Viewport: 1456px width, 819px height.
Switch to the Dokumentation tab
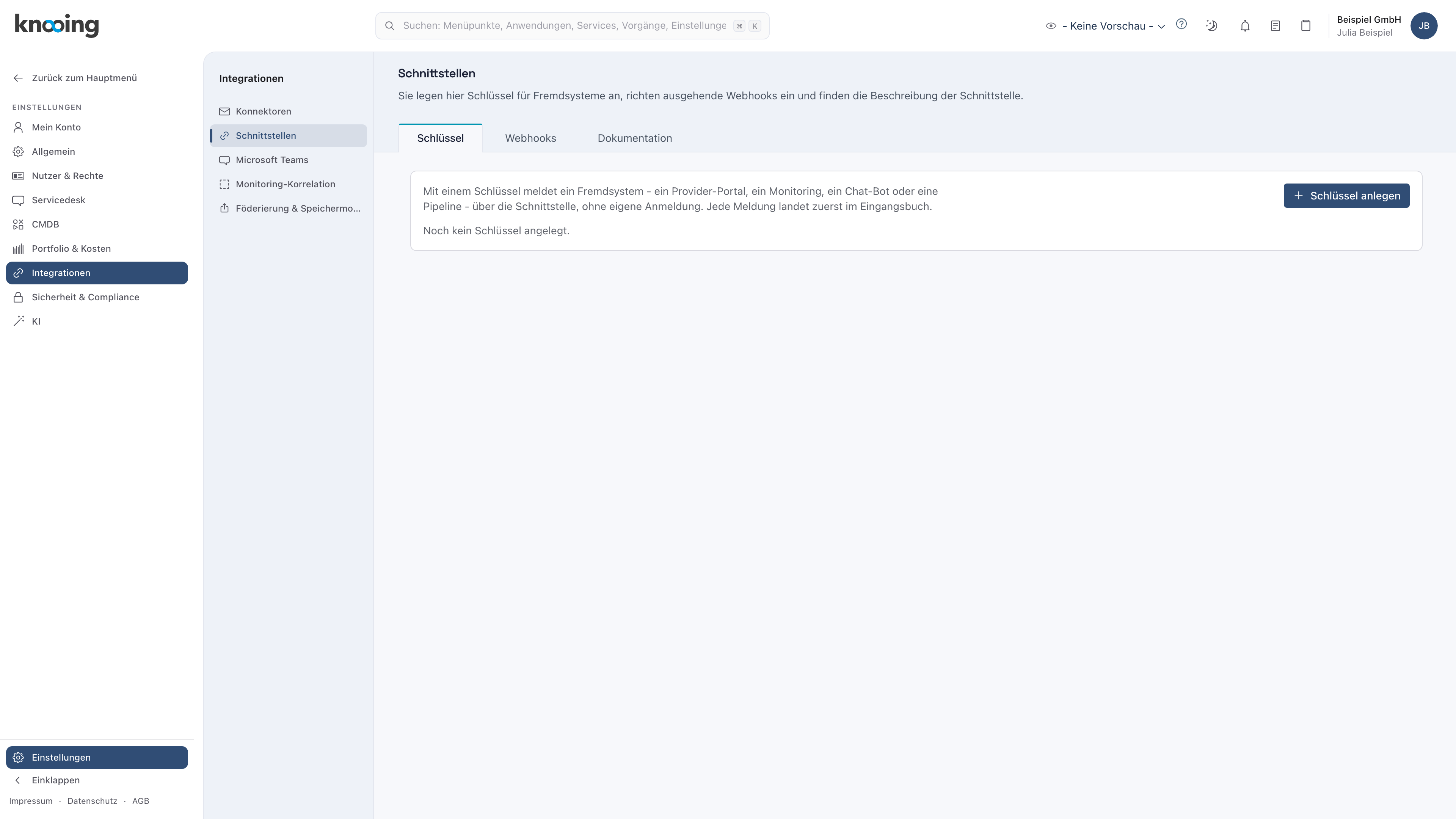coord(635,138)
